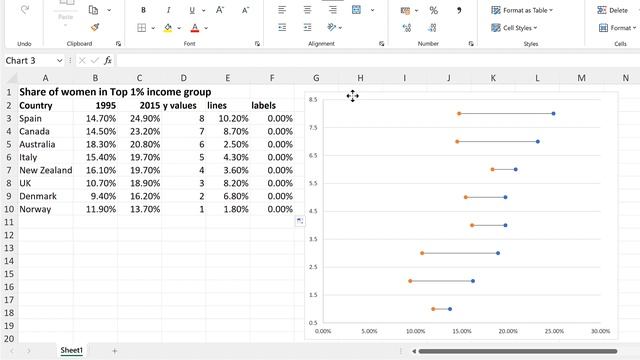Click the Orientation text angle icon
640x360 pixels.
click(x=332, y=27)
